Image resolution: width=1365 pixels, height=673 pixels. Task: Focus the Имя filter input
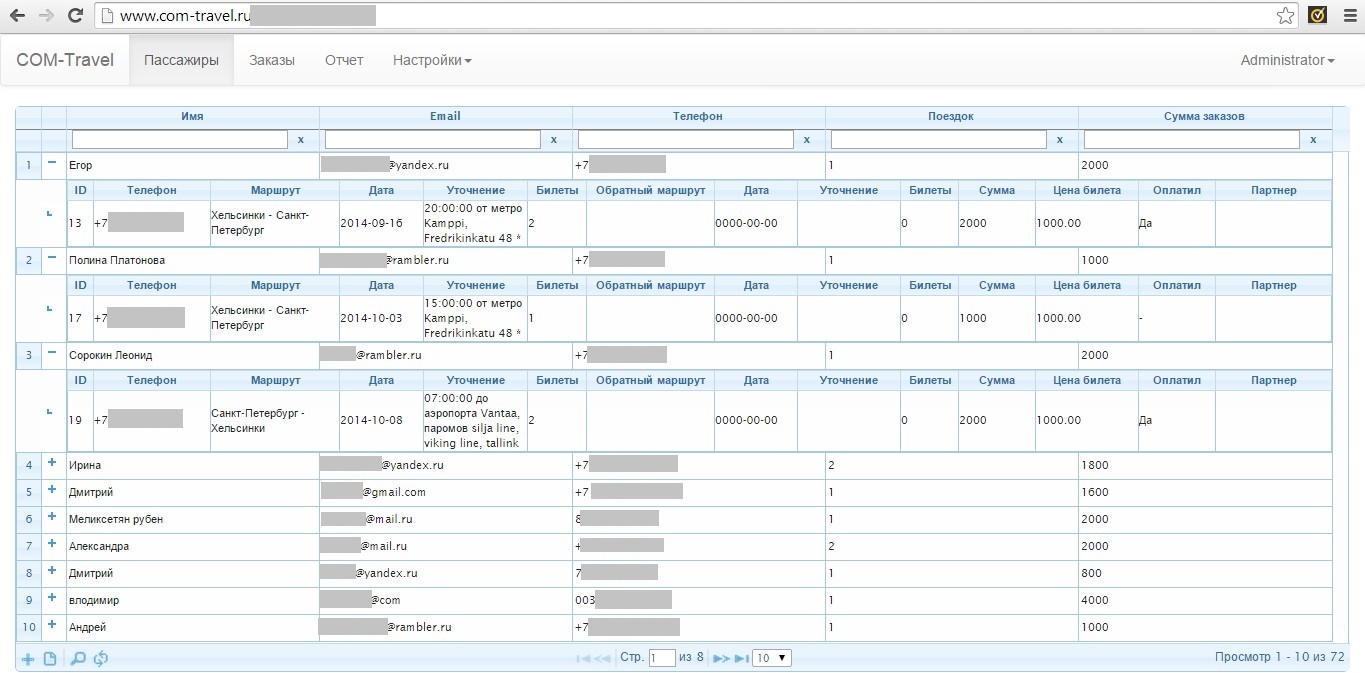click(x=180, y=140)
